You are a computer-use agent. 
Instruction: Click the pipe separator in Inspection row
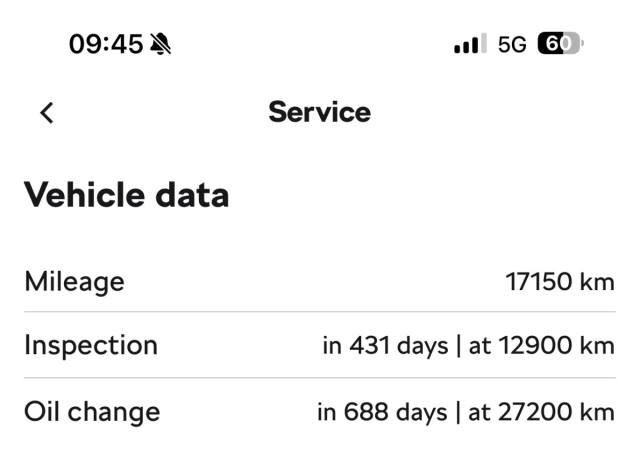(x=458, y=346)
